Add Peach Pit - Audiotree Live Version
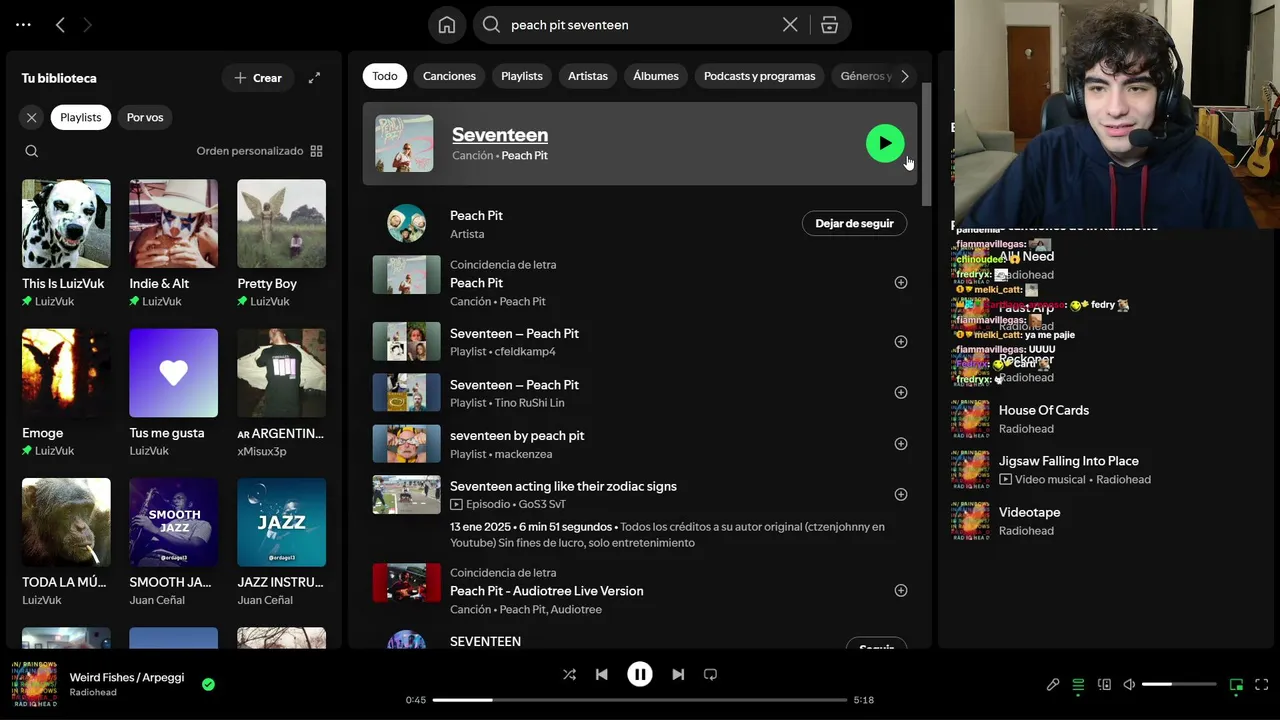The width and height of the screenshot is (1280, 720). click(x=901, y=591)
